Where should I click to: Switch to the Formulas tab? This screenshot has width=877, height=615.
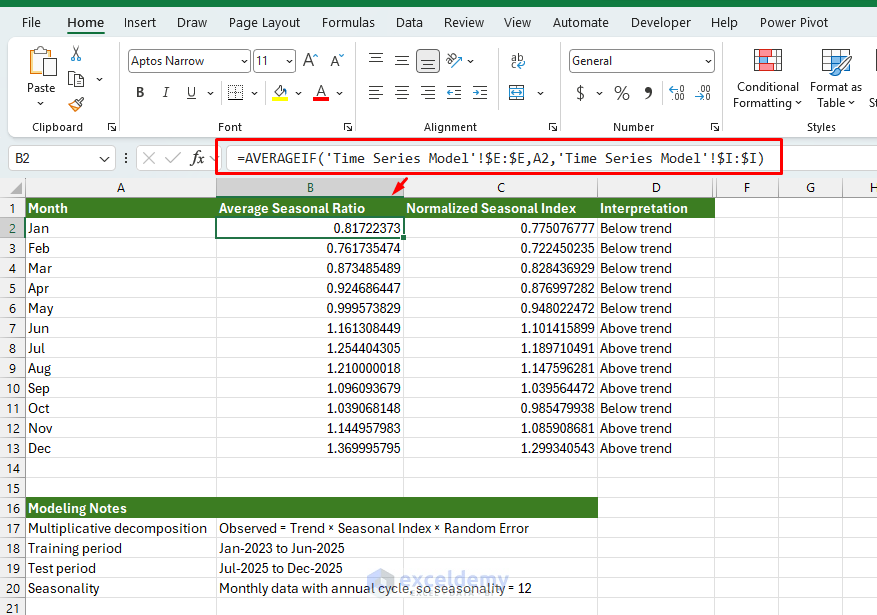[348, 22]
